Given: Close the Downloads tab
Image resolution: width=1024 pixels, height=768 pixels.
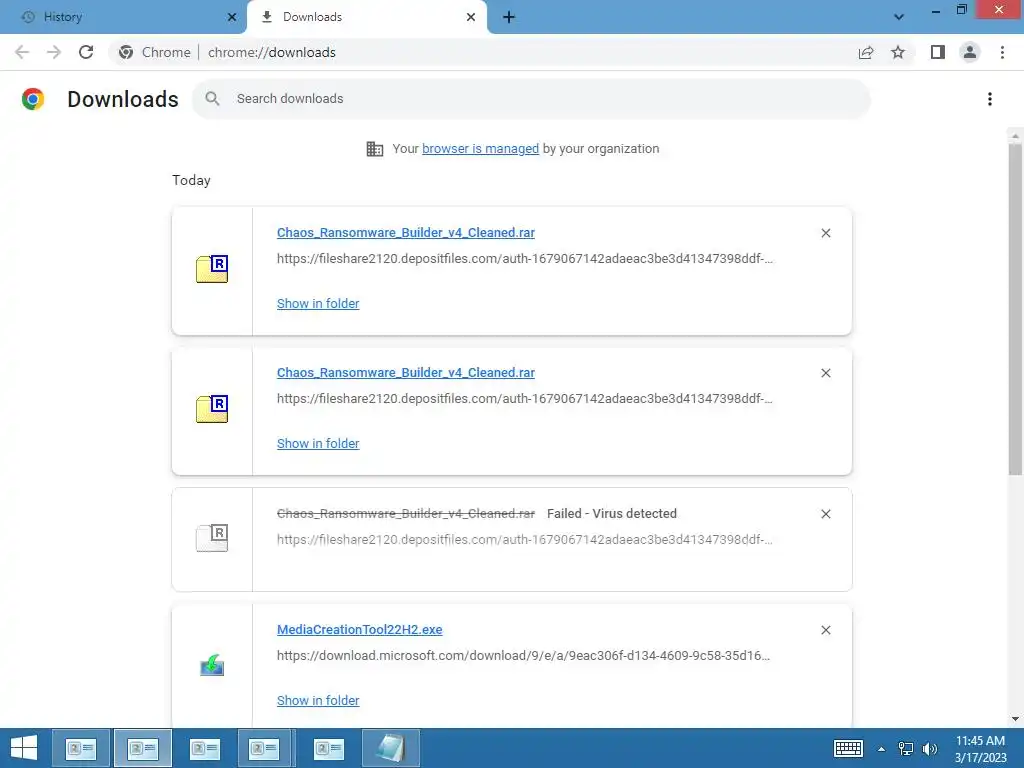Looking at the screenshot, I should point(471,17).
